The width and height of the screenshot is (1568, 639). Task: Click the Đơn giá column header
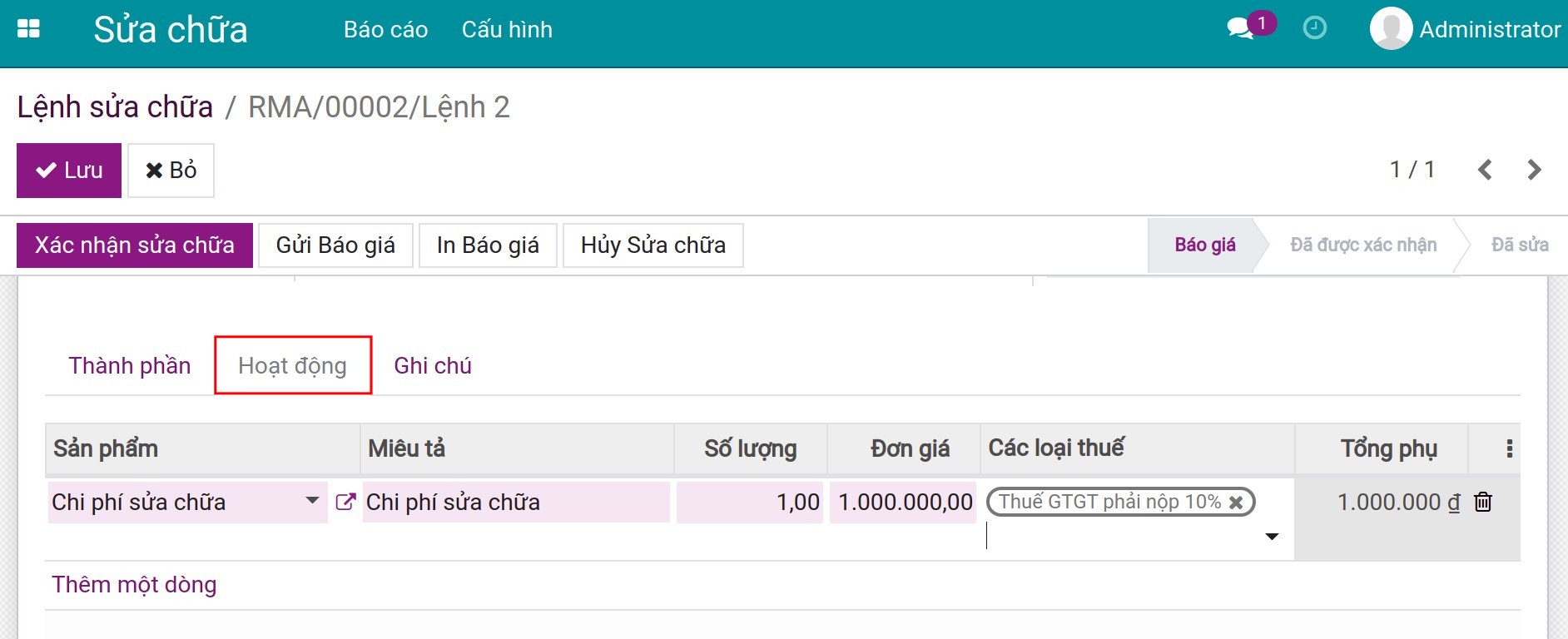(904, 448)
